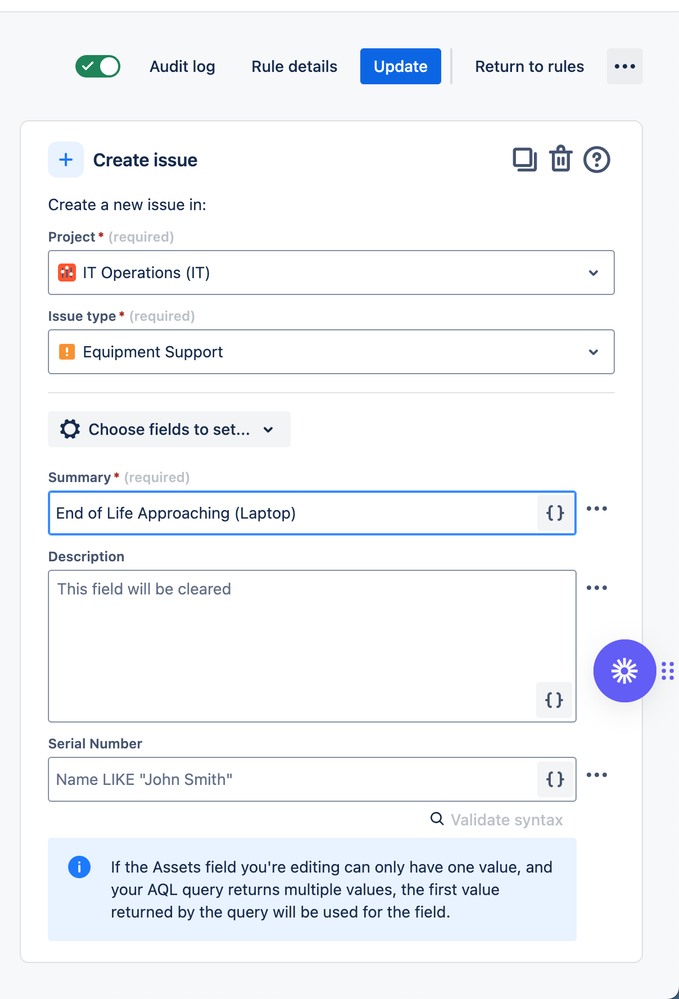Insert smart value in Summary field
Viewport: 679px width, 999px height.
(x=555, y=513)
